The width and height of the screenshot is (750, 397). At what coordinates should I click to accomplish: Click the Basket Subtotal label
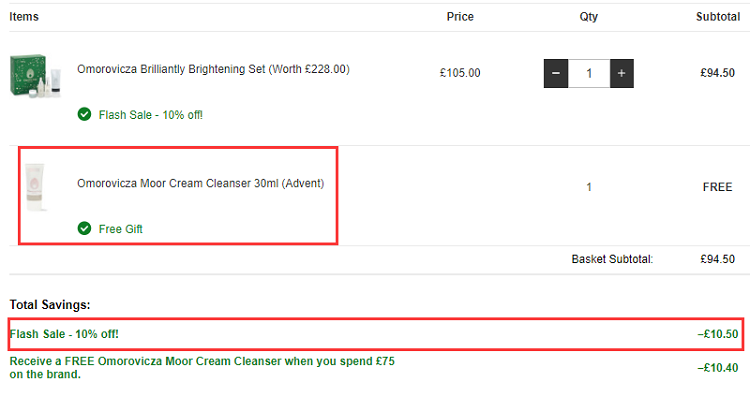pos(612,259)
